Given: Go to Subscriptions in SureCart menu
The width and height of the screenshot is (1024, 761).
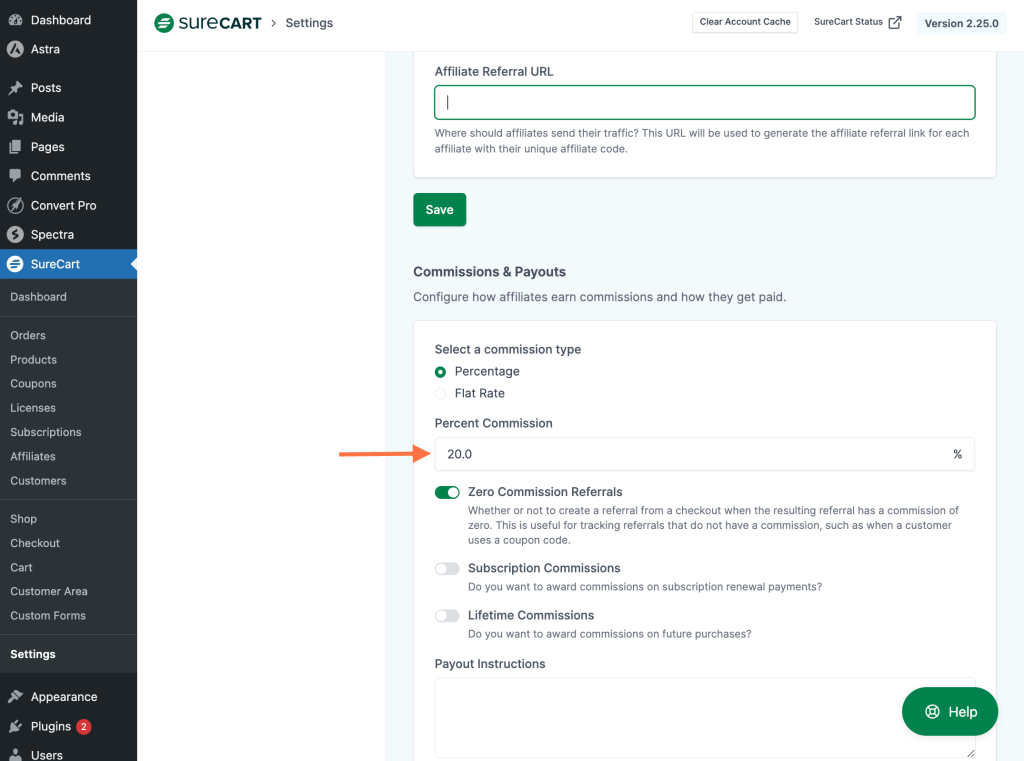Looking at the screenshot, I should coord(46,432).
